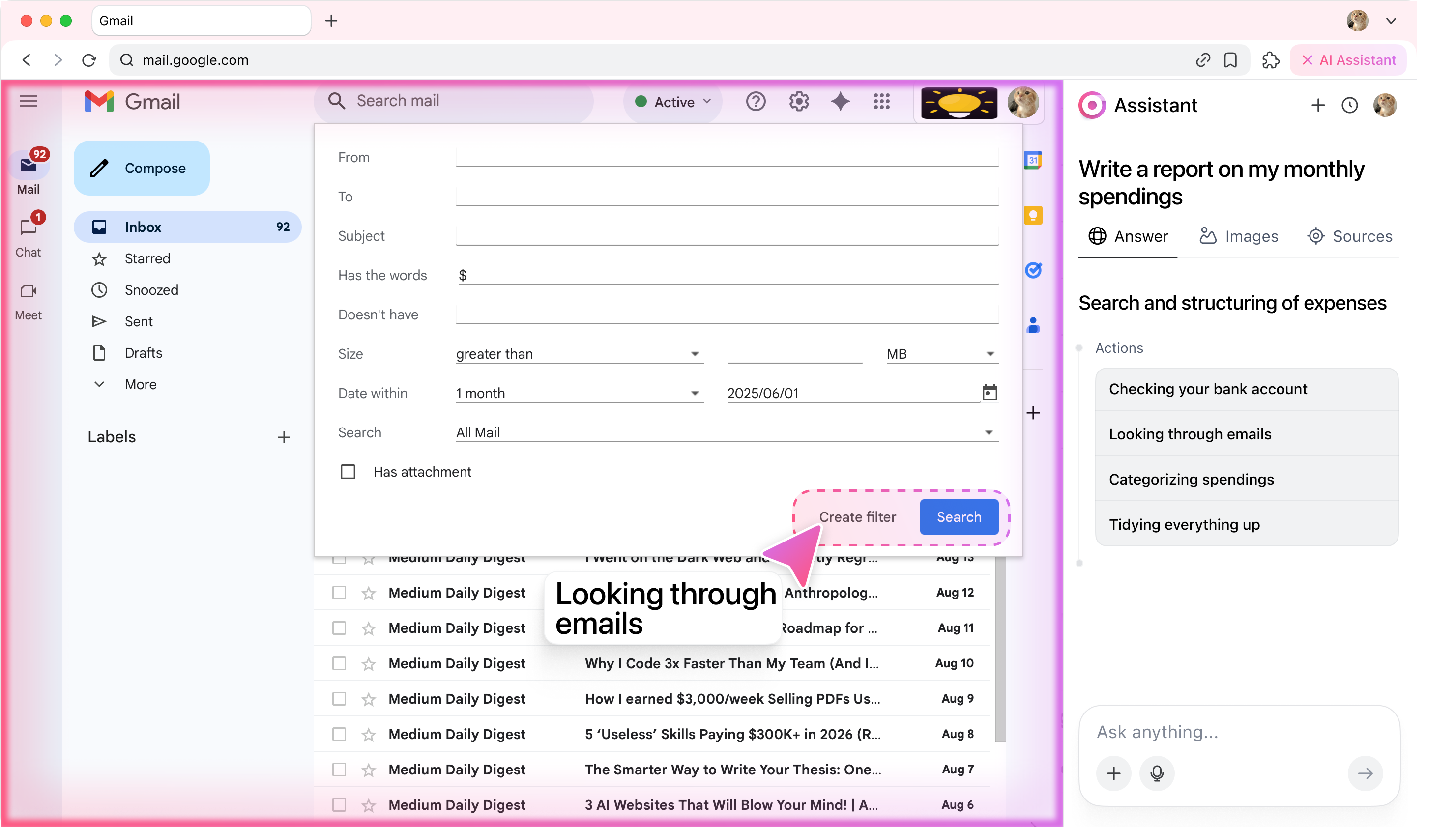
Task: Select the Aug 8 Medium Daily Digest email
Action: pyautogui.click(x=339, y=734)
